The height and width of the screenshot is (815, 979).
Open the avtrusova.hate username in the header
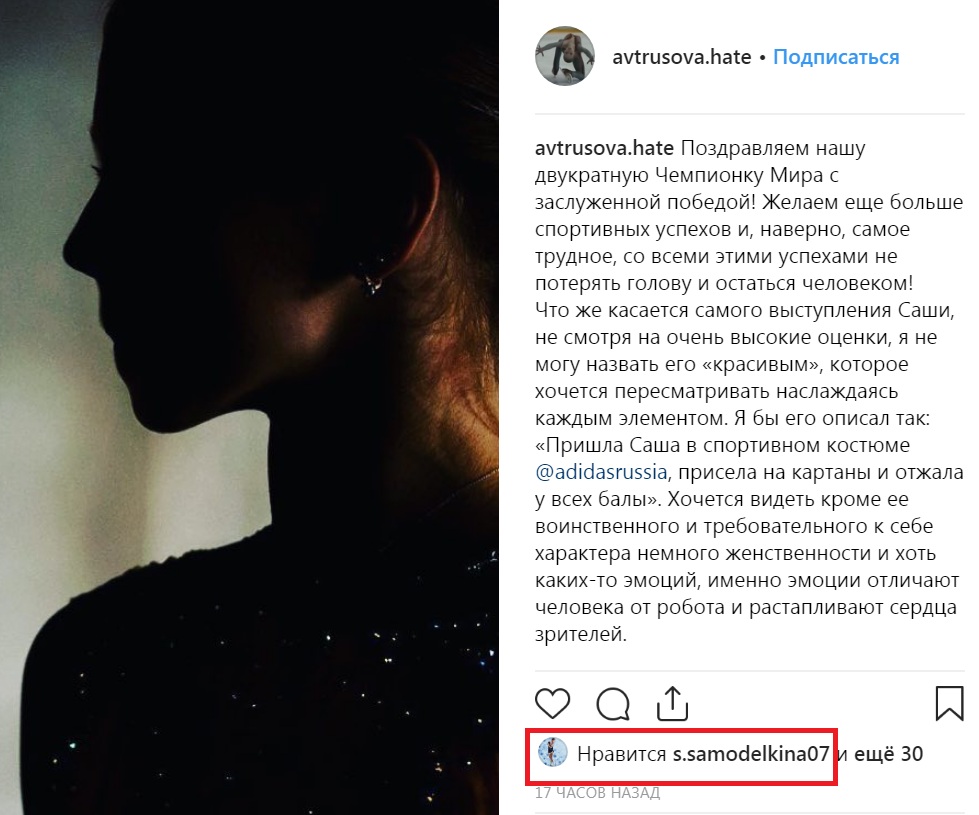681,57
